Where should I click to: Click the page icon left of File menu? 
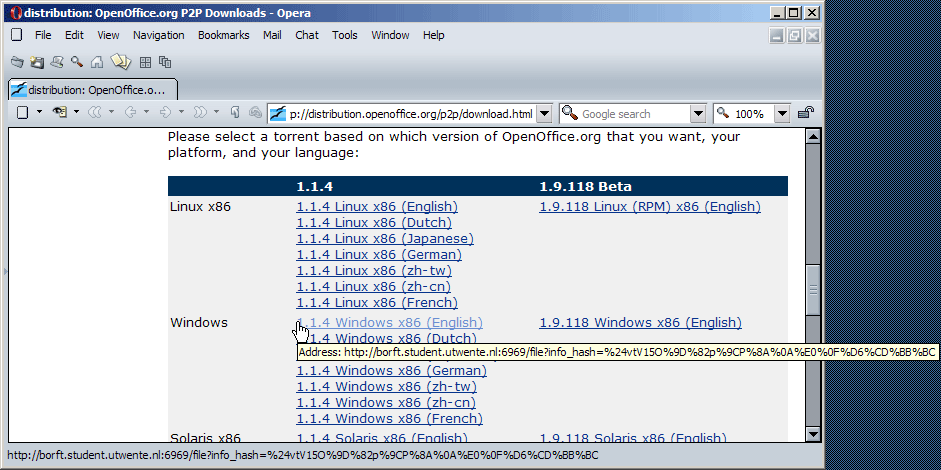click(17, 35)
